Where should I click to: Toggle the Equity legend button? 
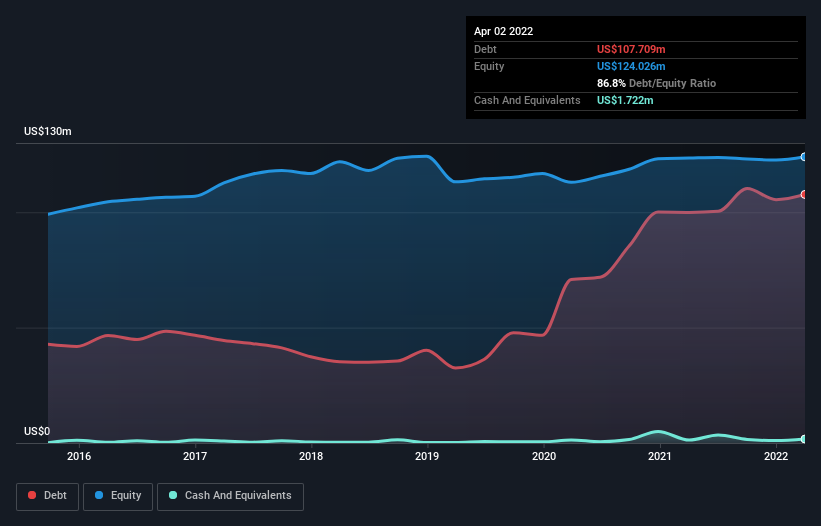[118, 496]
